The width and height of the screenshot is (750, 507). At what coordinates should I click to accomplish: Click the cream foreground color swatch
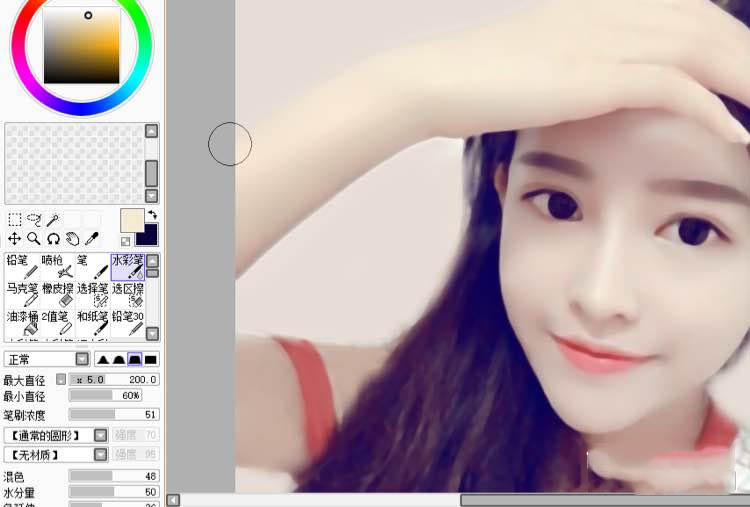click(x=132, y=220)
